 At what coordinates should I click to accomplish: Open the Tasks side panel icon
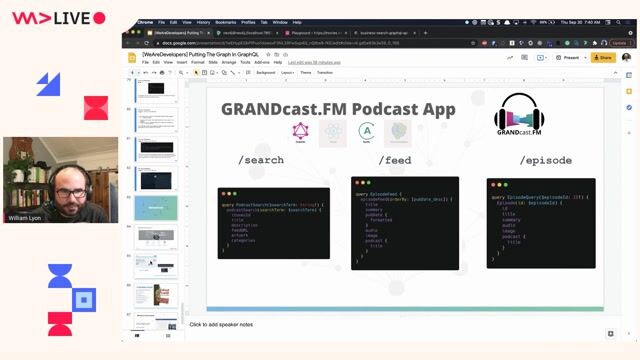[629, 107]
